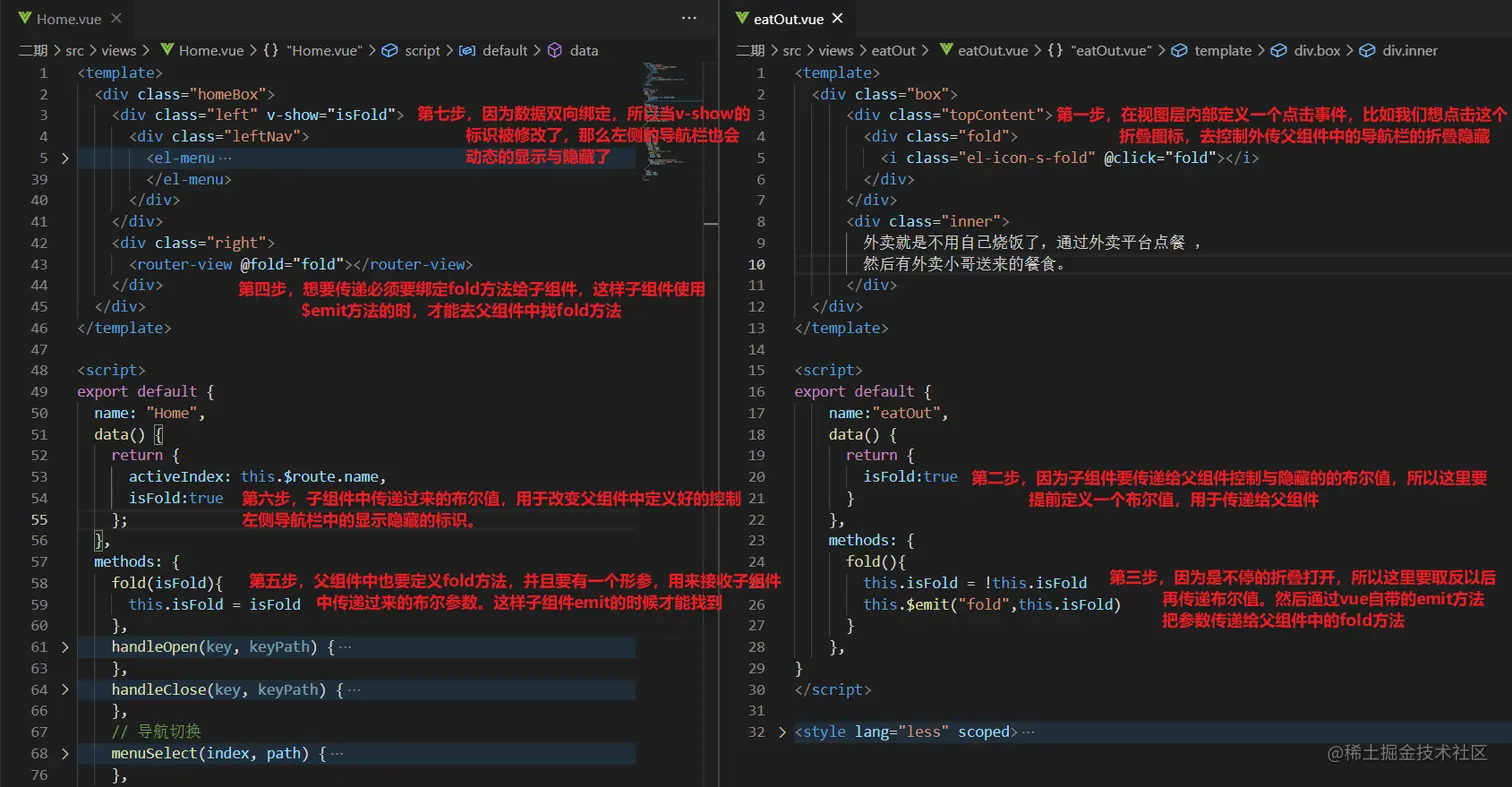Click the Vue icon on the Home.vue tab
This screenshot has height=787, width=1512.
pyautogui.click(x=25, y=18)
